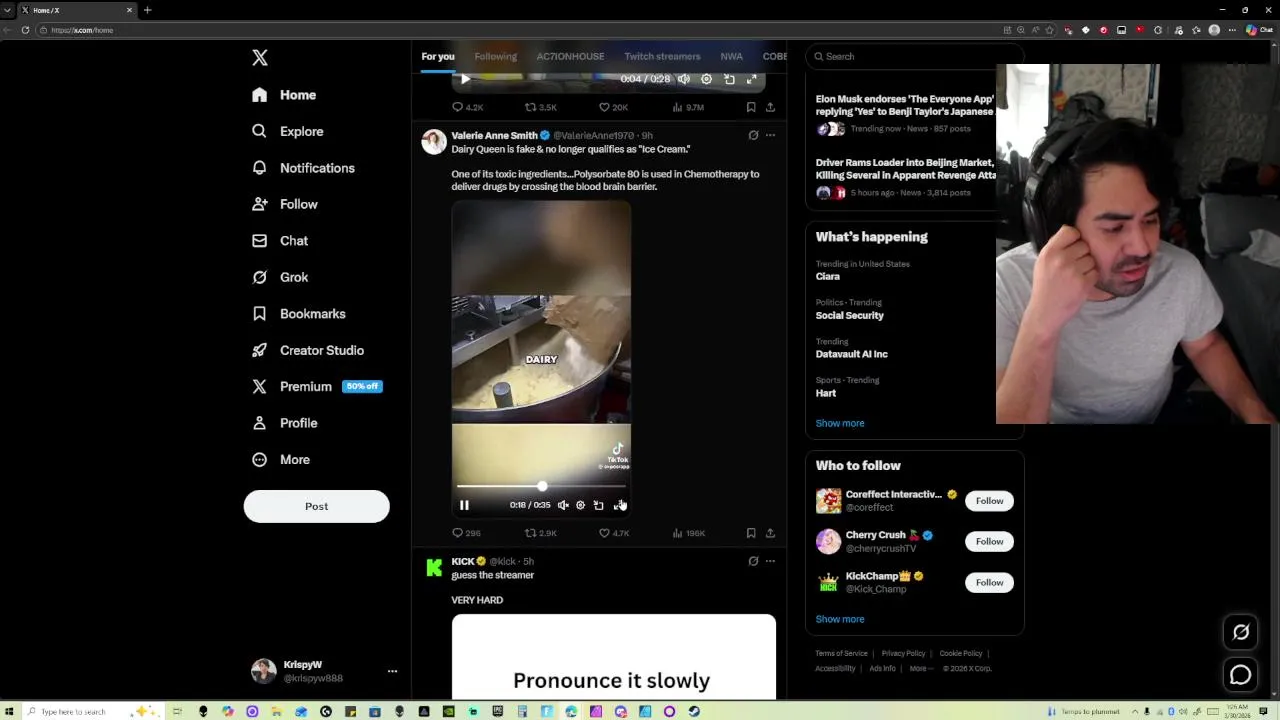The image size is (1280, 720).
Task: Open Valerie Anne Smith's profile avatar
Action: click(434, 142)
